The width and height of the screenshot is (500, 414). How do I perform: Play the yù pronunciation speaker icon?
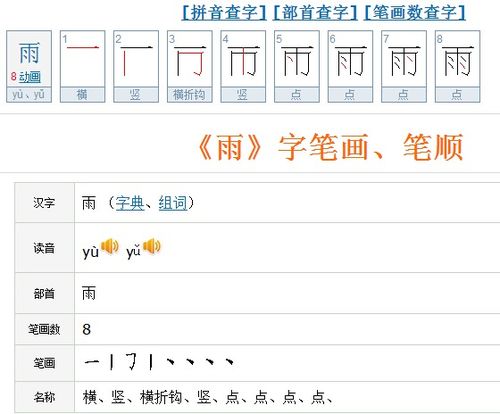tap(110, 247)
